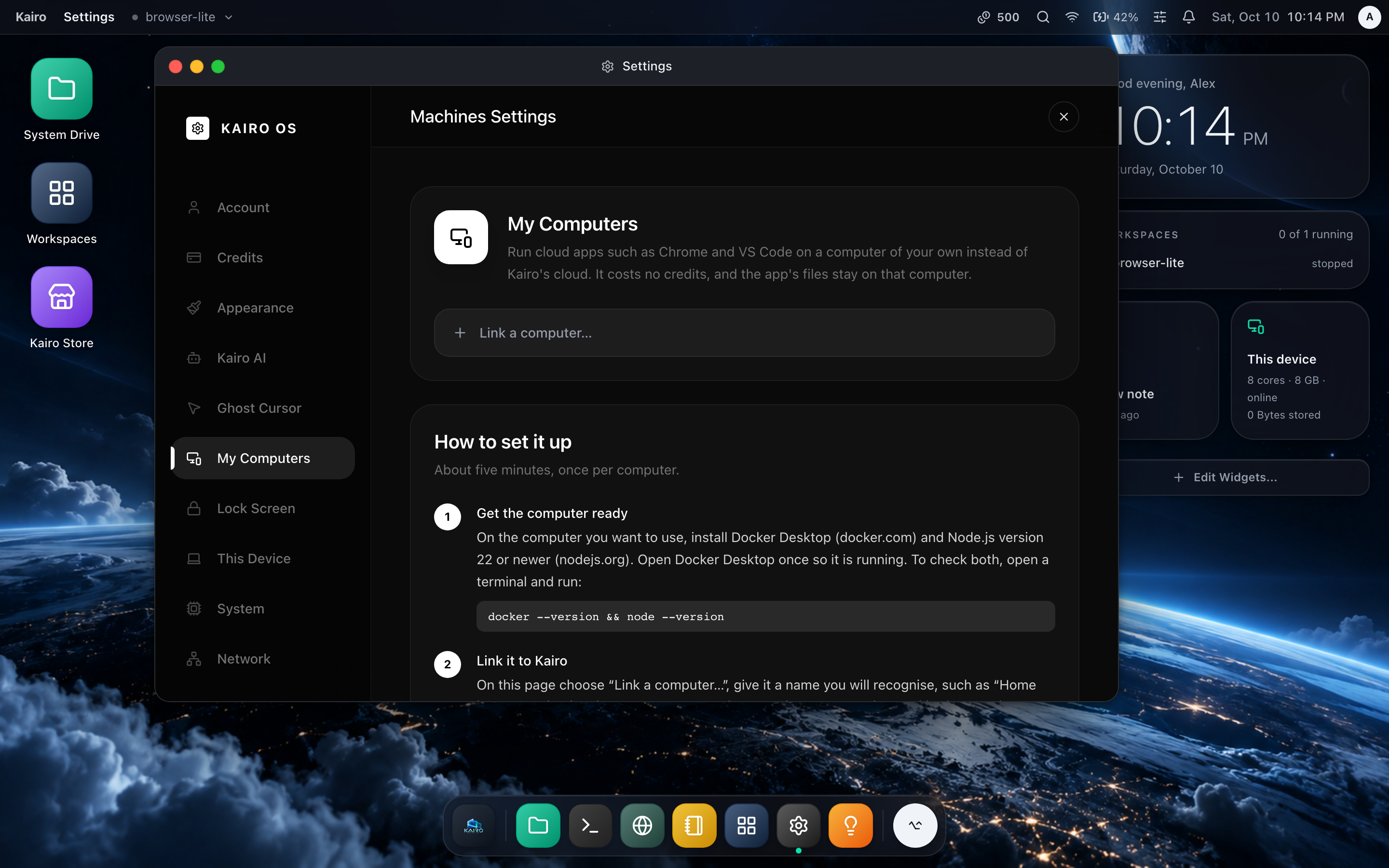Click the user avatar A in top bar
Screen dimensions: 1389x868
(1369, 17)
